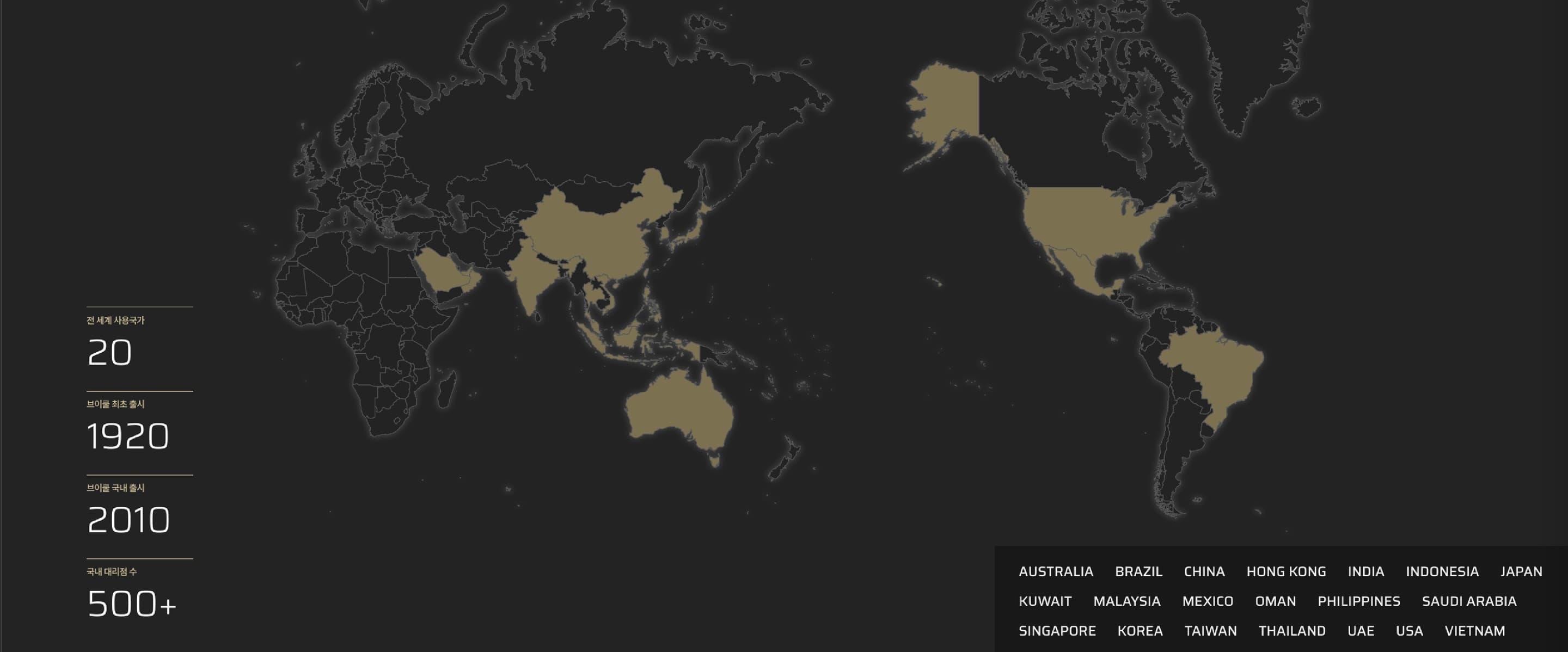Select USA in the country list
The height and width of the screenshot is (652, 1568).
point(1409,631)
